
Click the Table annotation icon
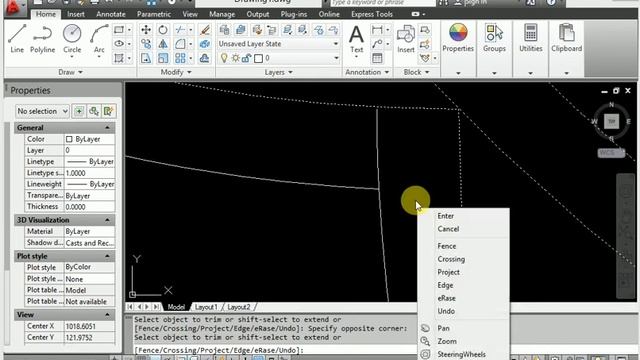pyautogui.click(x=377, y=58)
